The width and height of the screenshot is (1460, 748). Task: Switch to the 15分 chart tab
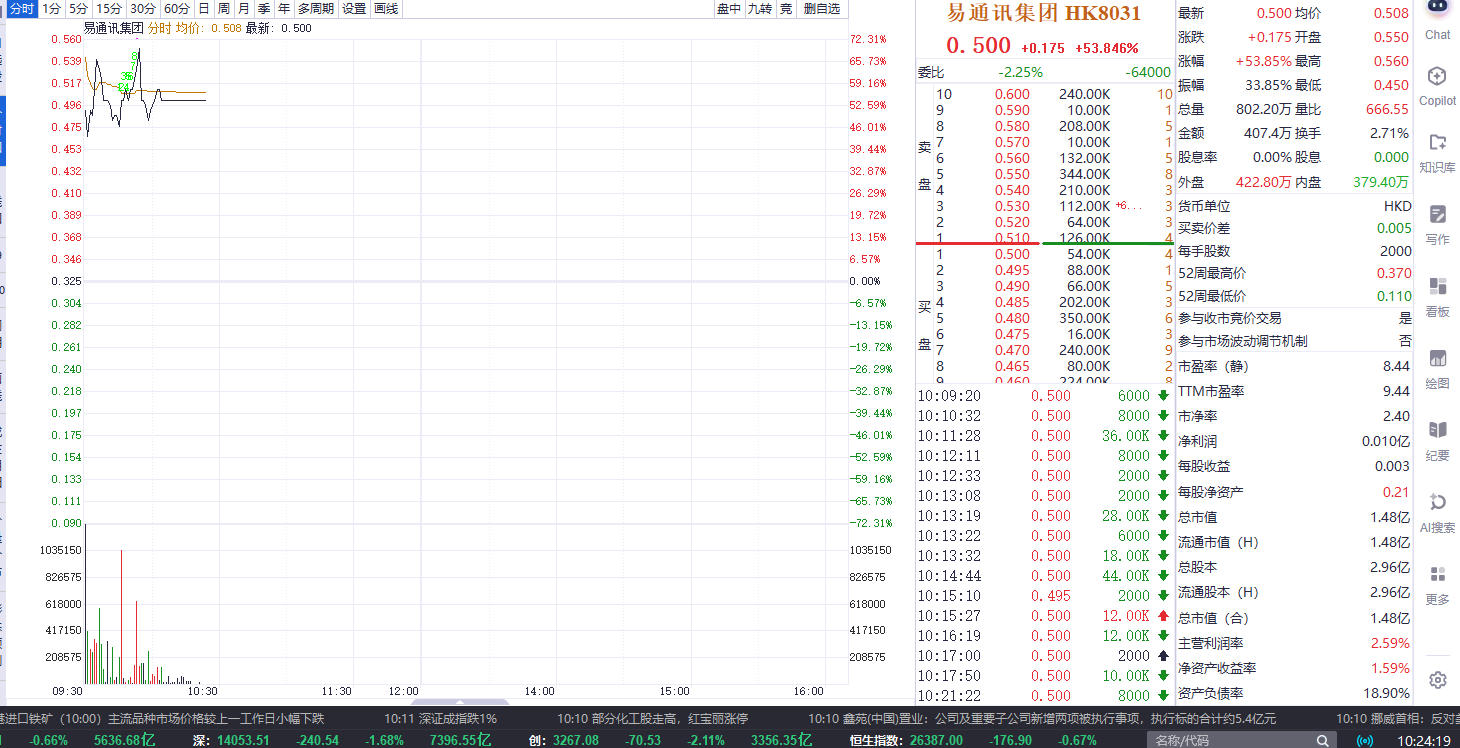[109, 9]
